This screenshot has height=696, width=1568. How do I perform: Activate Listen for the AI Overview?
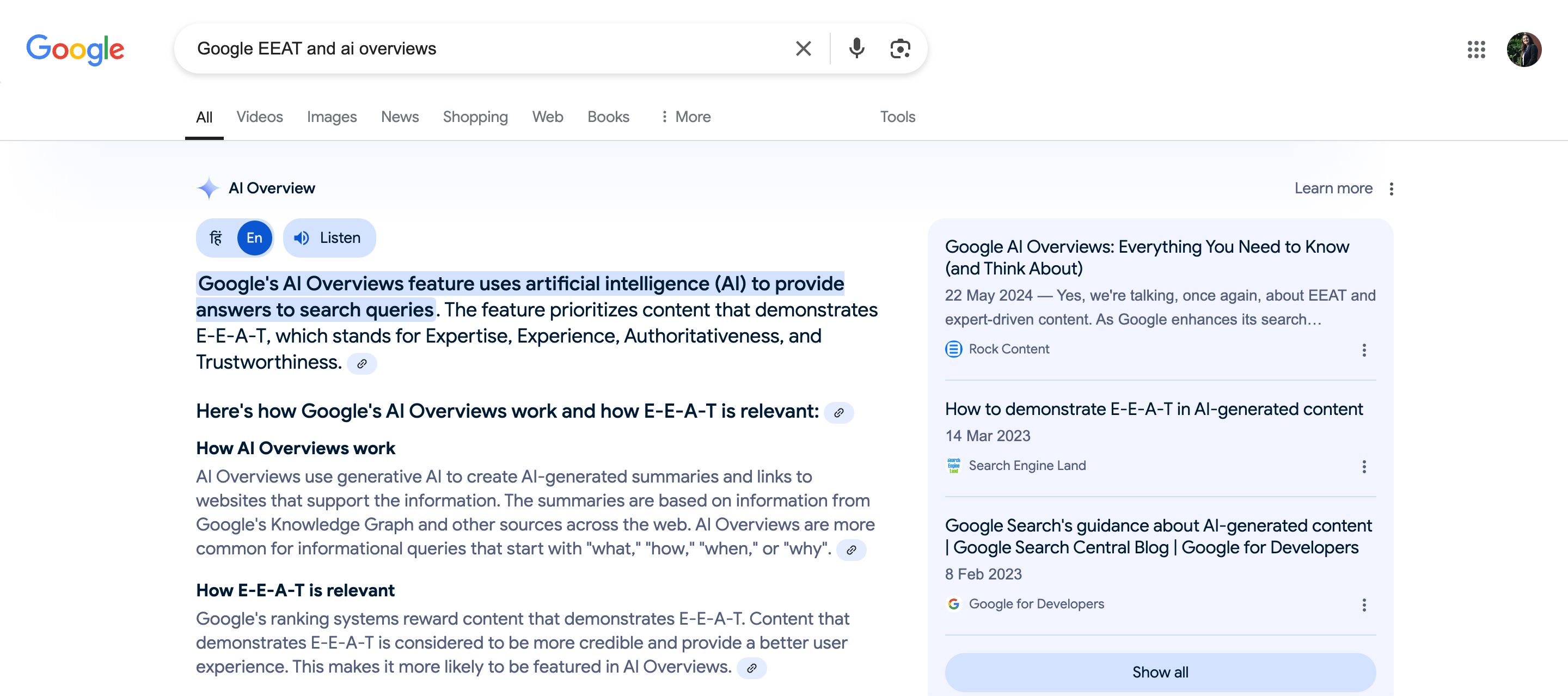[x=329, y=237]
